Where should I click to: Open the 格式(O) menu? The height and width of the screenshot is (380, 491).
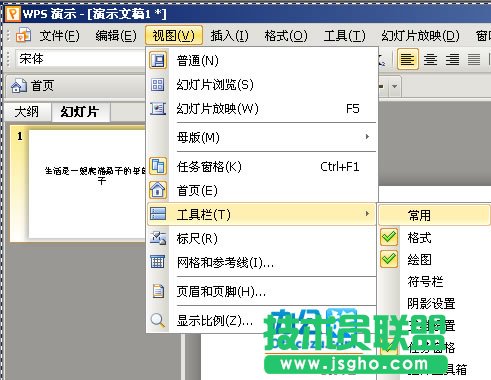pos(286,36)
